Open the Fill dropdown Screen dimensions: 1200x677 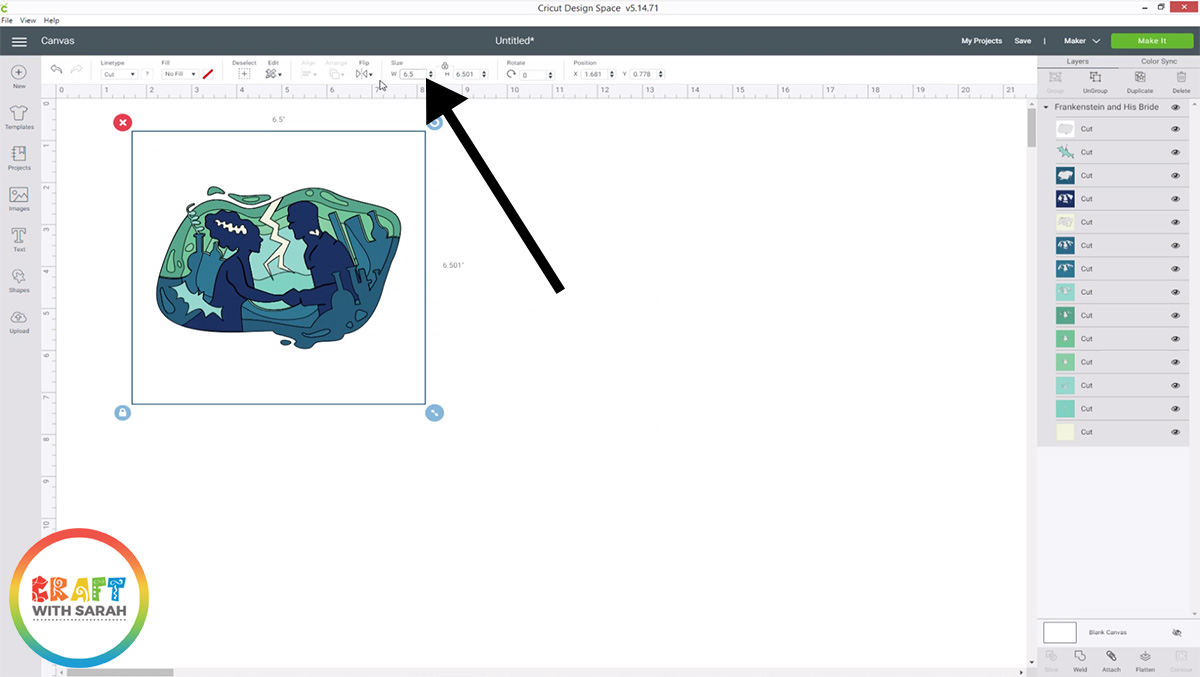(x=180, y=73)
